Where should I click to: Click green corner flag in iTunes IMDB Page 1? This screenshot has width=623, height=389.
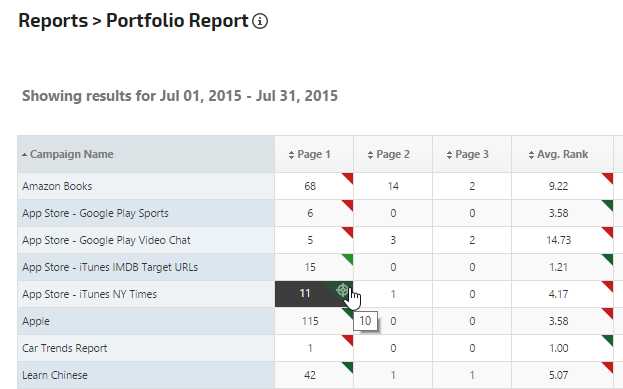click(x=348, y=259)
